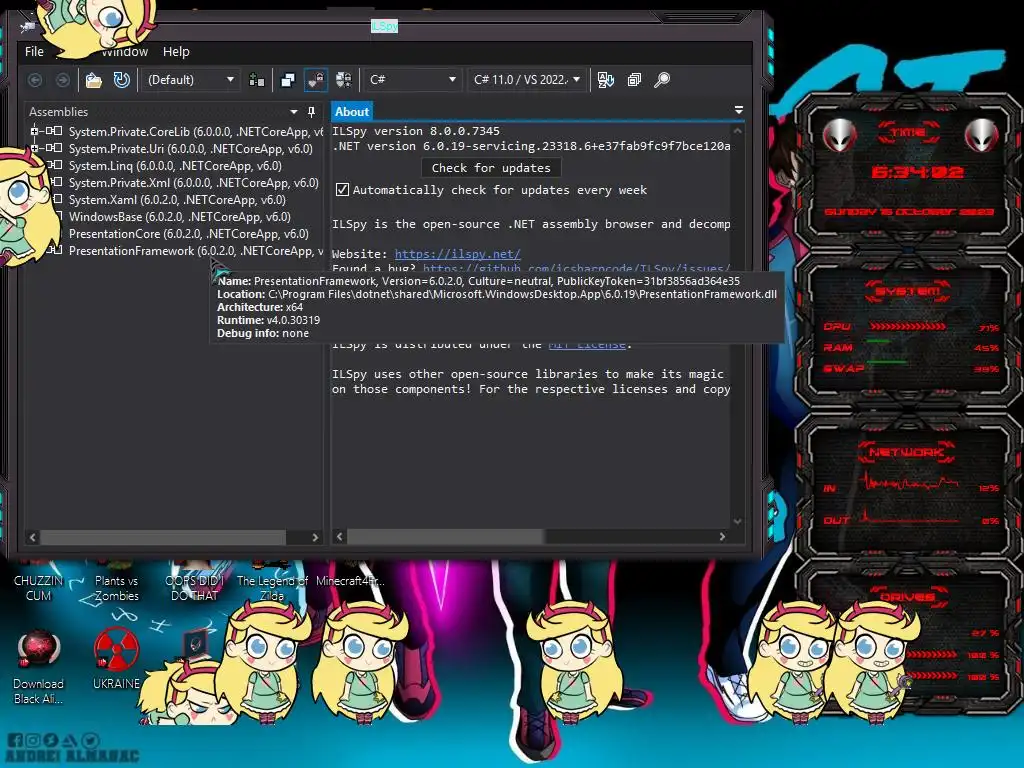Switch to the About tab
Screen dimensions: 1024x768
[352, 112]
